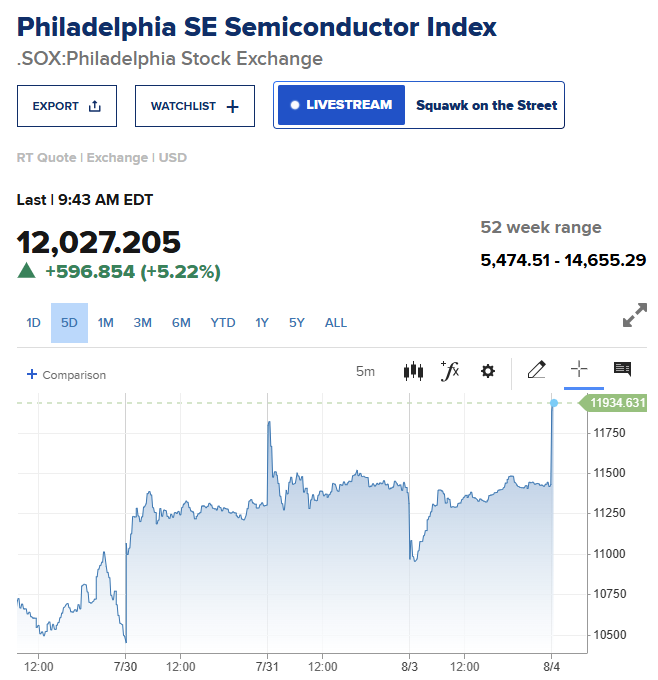The image size is (658, 680).
Task: Select the pencil drawing tool
Action: (x=537, y=369)
